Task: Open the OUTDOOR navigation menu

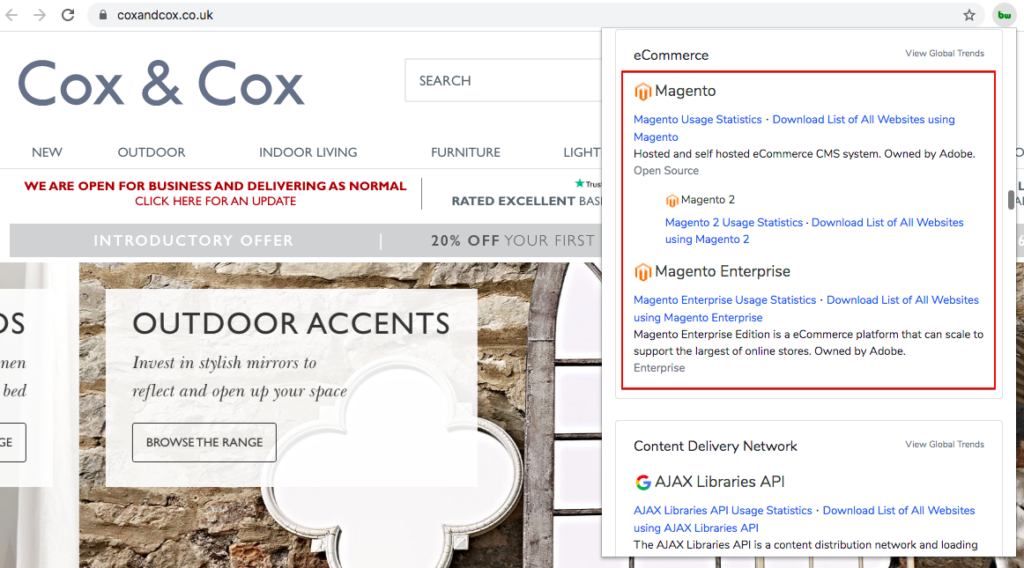Action: 151,152
